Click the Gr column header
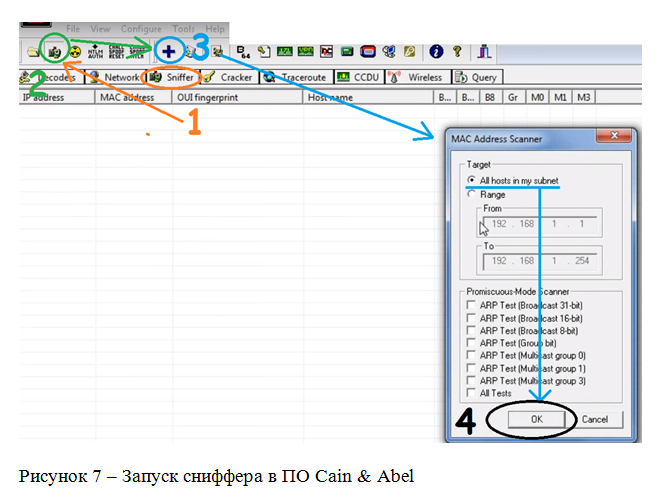This screenshot has width=668, height=498. [513, 98]
